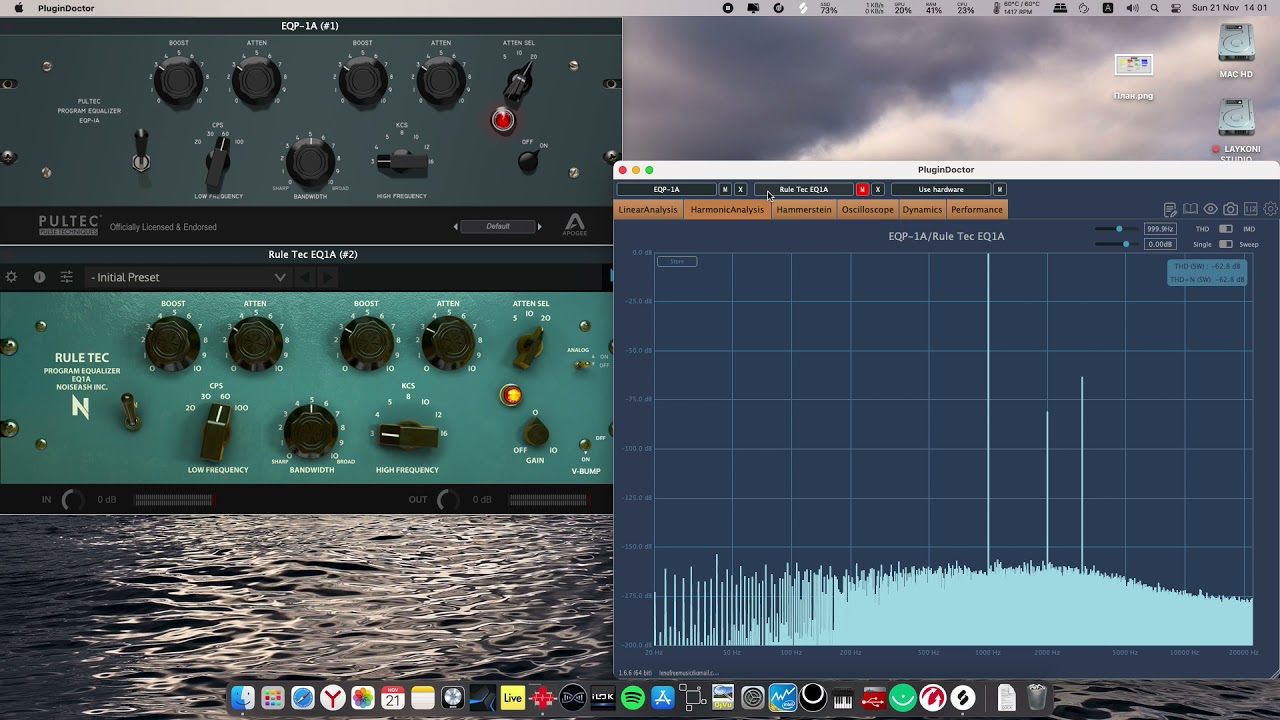The height and width of the screenshot is (720, 1280).
Task: Open Spotlight search in the menu bar
Action: 1155,8
